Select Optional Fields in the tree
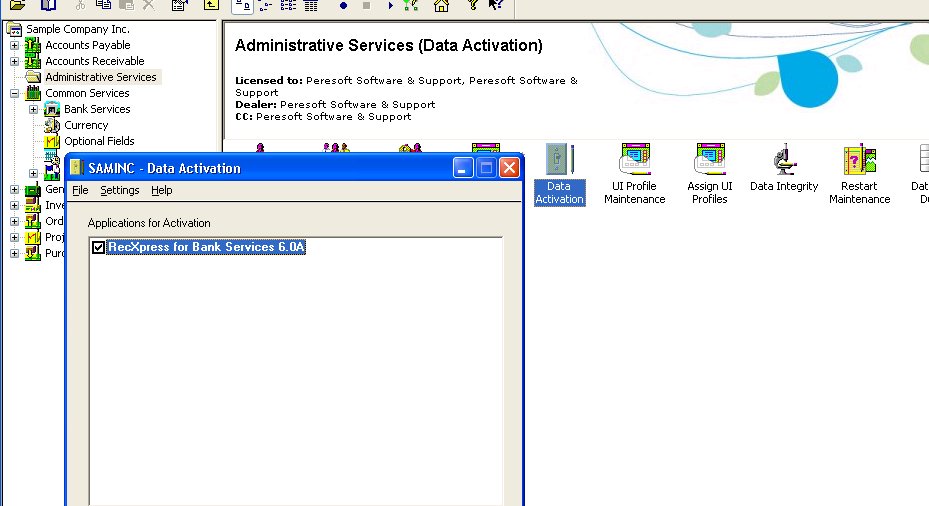The width and height of the screenshot is (929, 506). point(99,141)
